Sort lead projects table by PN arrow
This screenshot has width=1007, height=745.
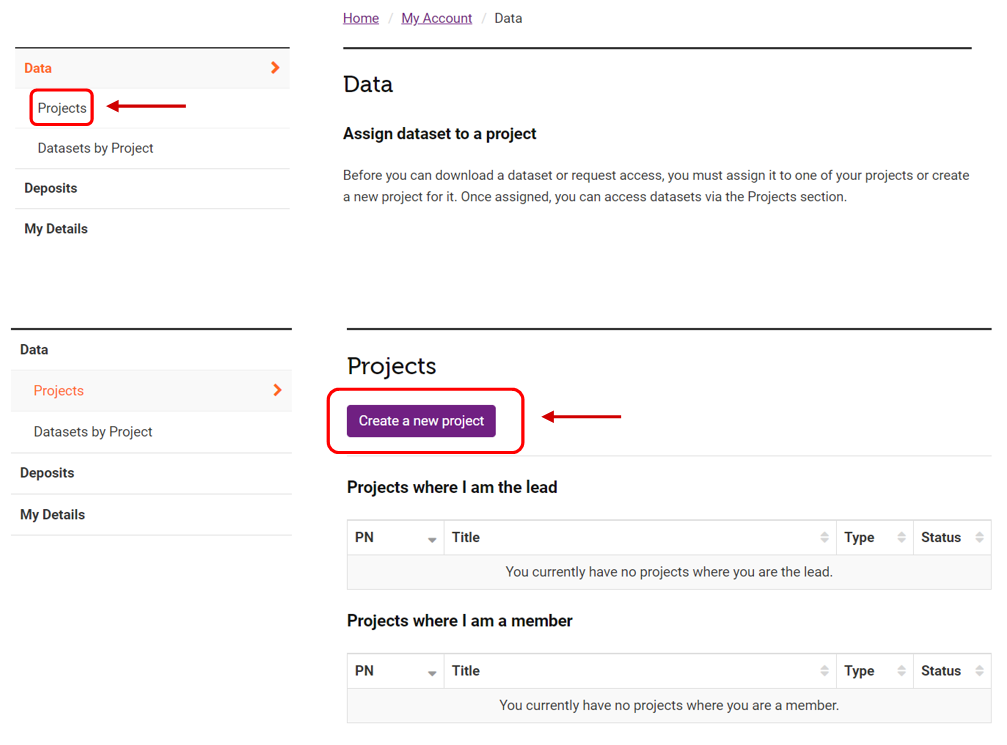tap(432, 540)
